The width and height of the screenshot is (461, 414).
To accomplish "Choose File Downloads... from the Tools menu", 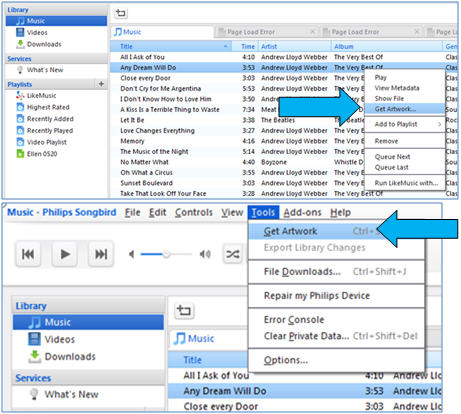I will coord(337,272).
